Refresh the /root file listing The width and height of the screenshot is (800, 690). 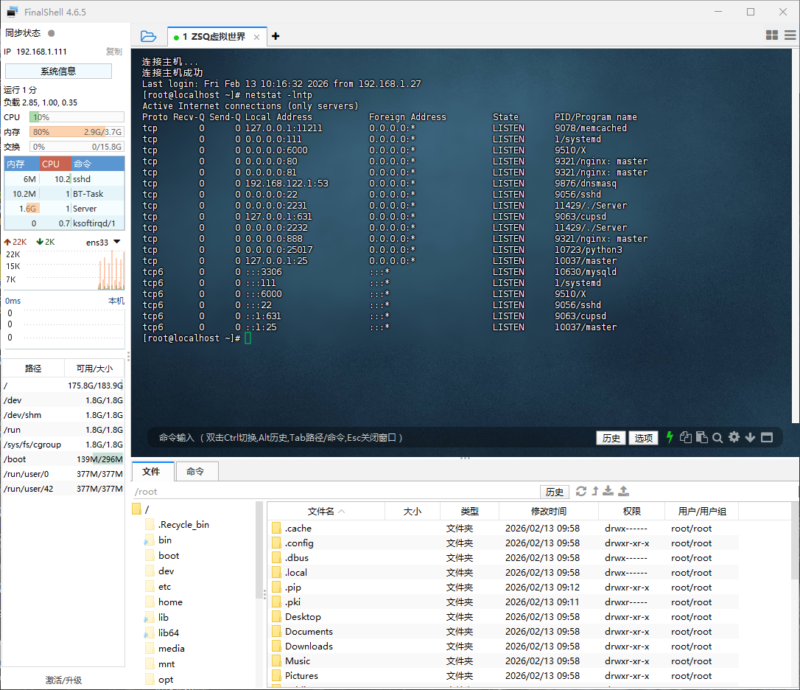[x=580, y=491]
